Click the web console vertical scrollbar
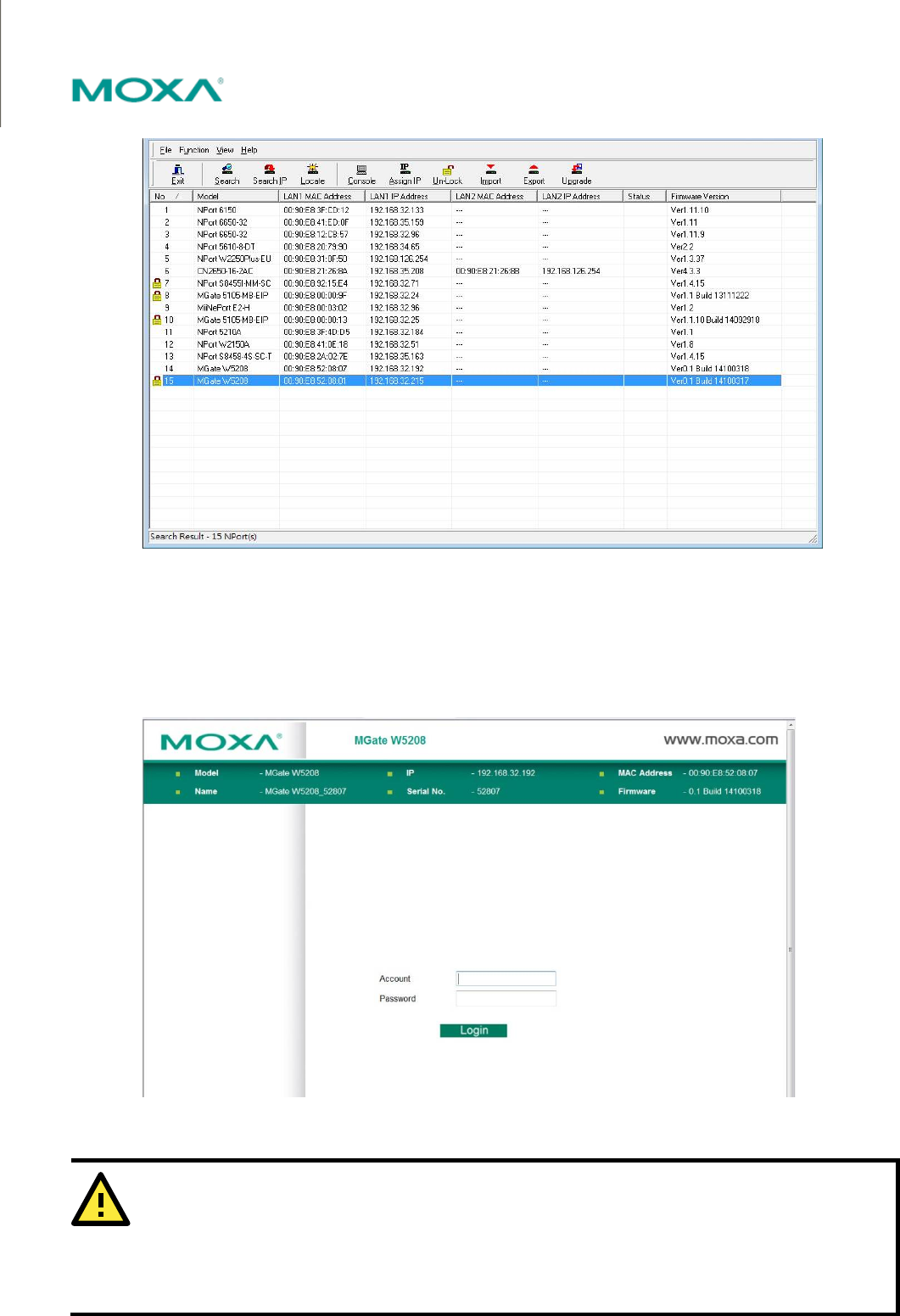Screen dimensions: 900x1316 tap(791, 907)
